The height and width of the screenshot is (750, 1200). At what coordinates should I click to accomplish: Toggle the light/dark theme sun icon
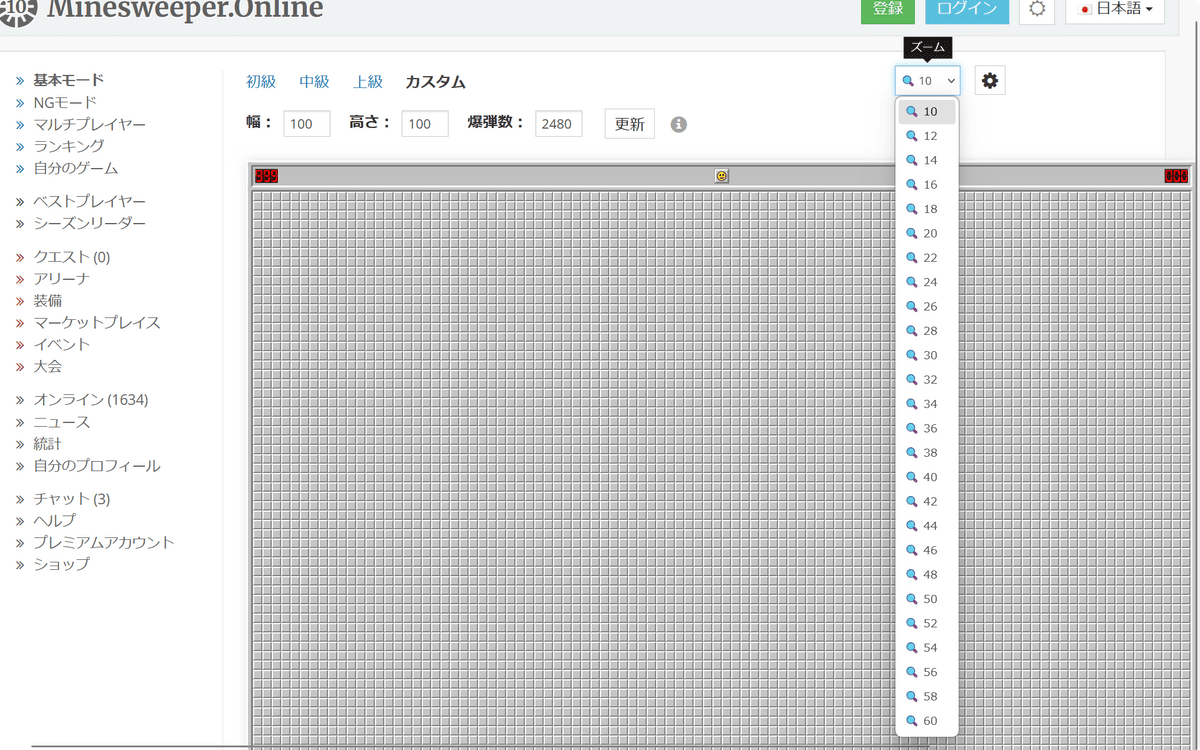(1037, 9)
